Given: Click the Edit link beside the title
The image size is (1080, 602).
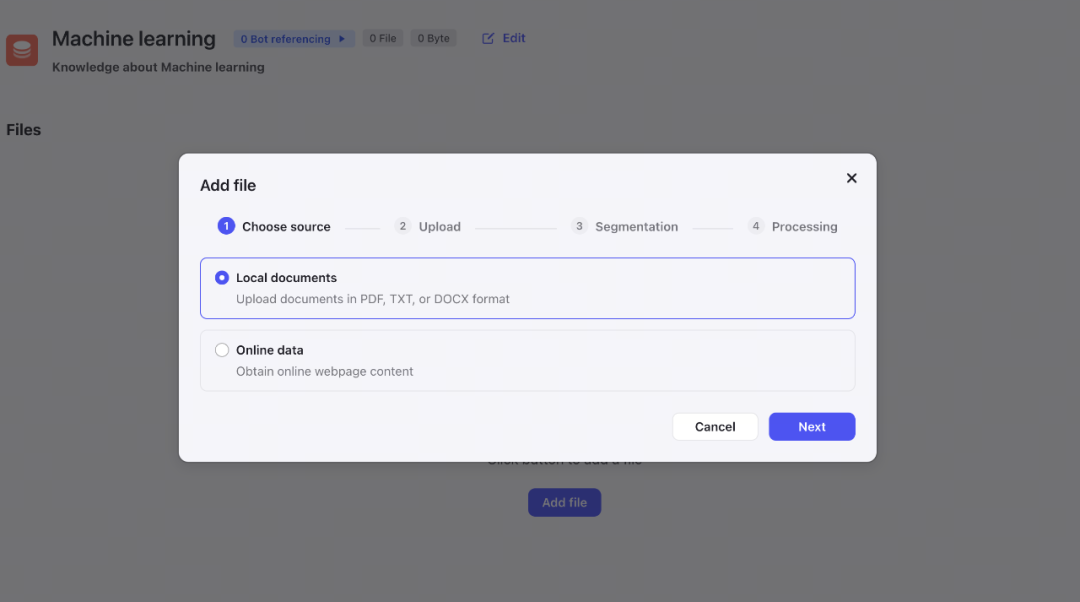Looking at the screenshot, I should (514, 38).
